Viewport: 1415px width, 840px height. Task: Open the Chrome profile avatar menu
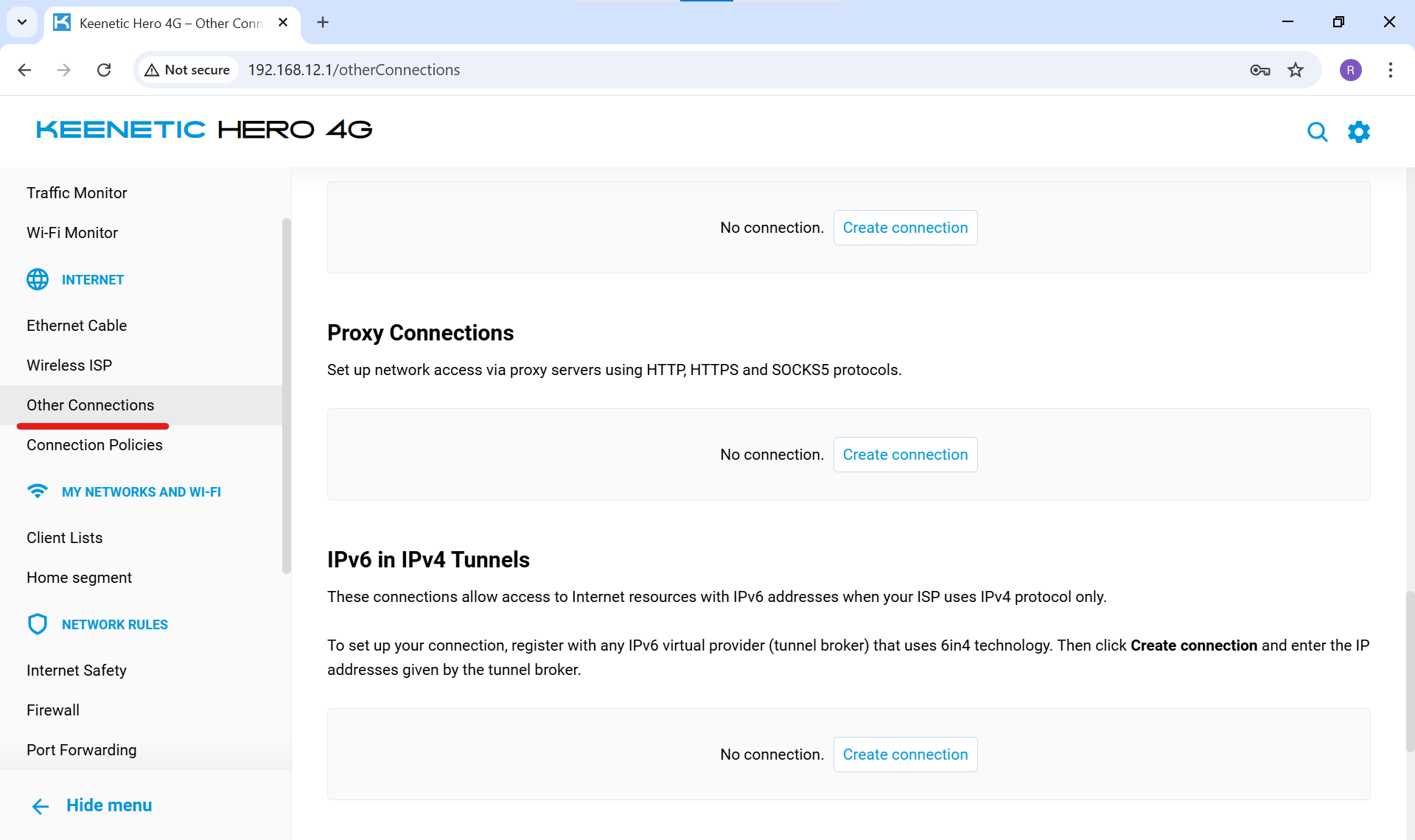(x=1350, y=70)
